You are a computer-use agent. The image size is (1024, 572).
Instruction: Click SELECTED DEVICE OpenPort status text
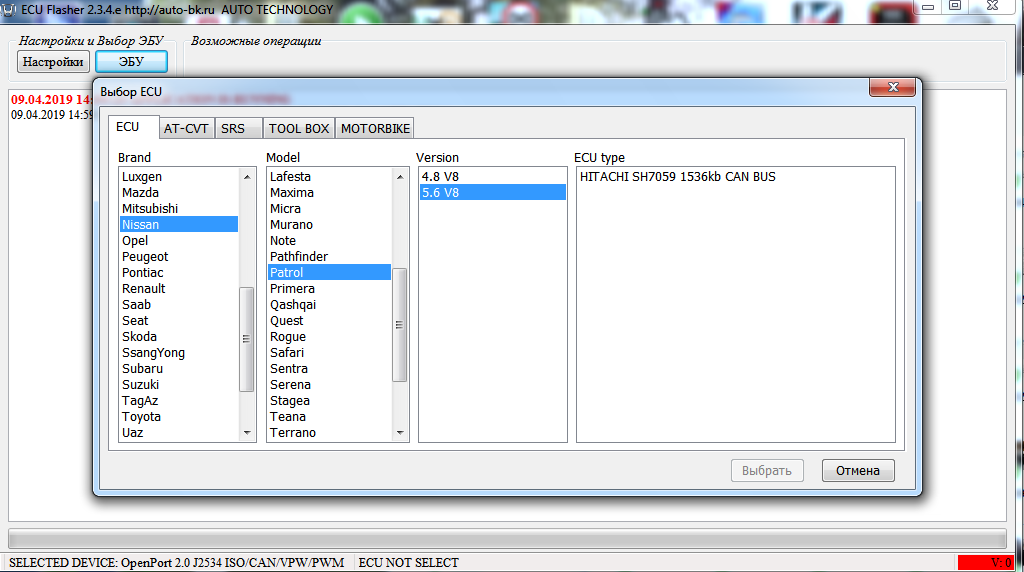(x=176, y=562)
